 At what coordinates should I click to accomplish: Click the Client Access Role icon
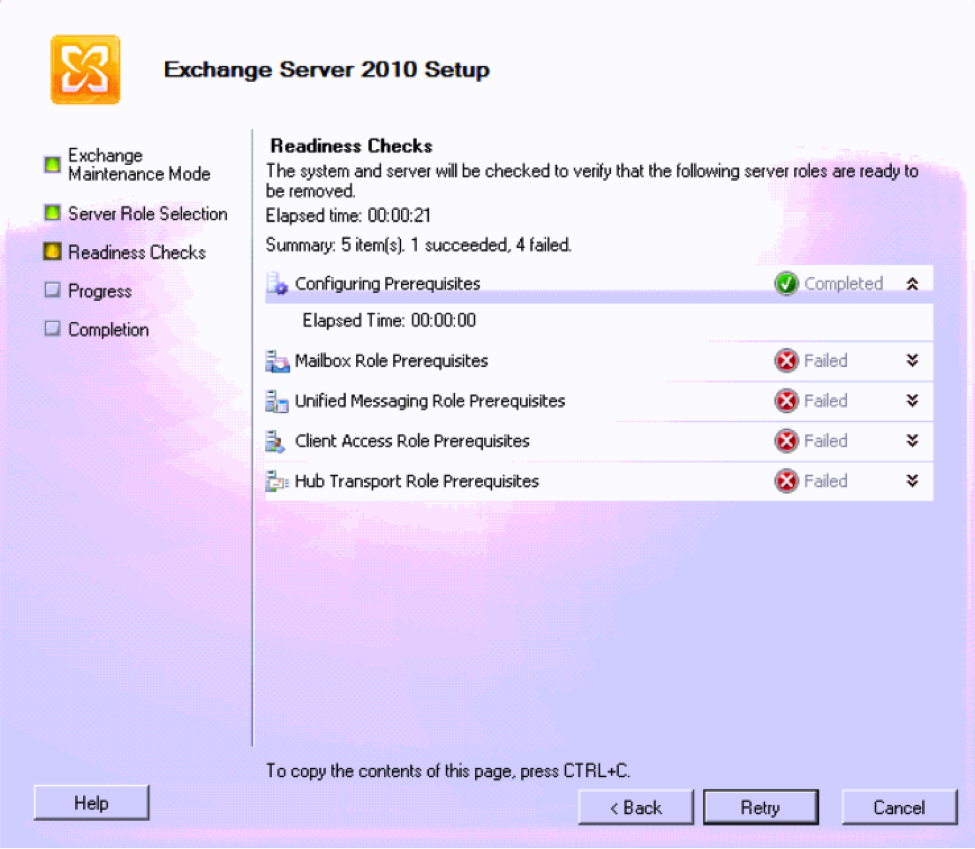click(277, 441)
